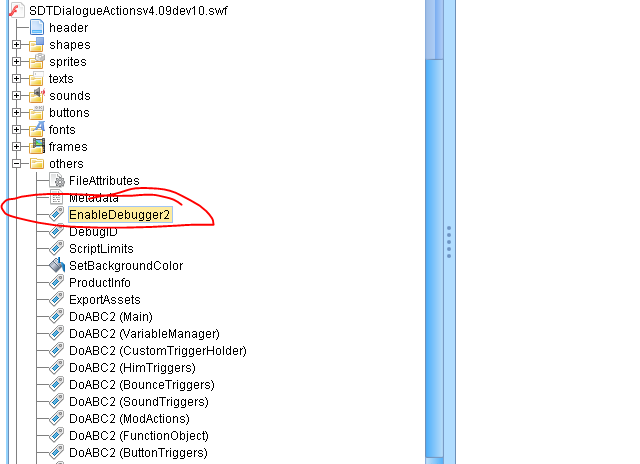Click the sounds folder speaker icon

tap(37, 95)
